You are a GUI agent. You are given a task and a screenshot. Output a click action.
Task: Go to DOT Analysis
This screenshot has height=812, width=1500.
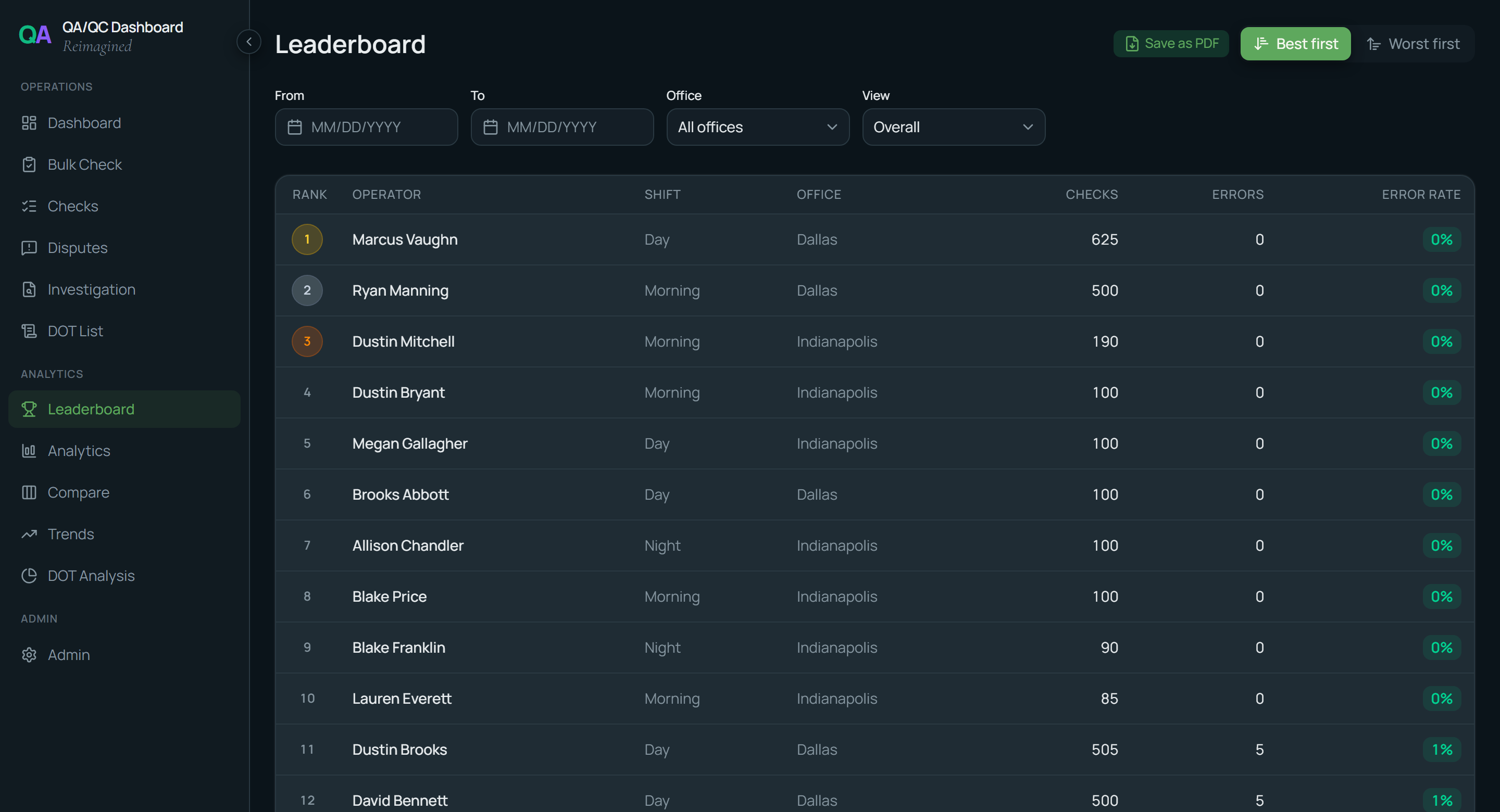(x=124, y=576)
